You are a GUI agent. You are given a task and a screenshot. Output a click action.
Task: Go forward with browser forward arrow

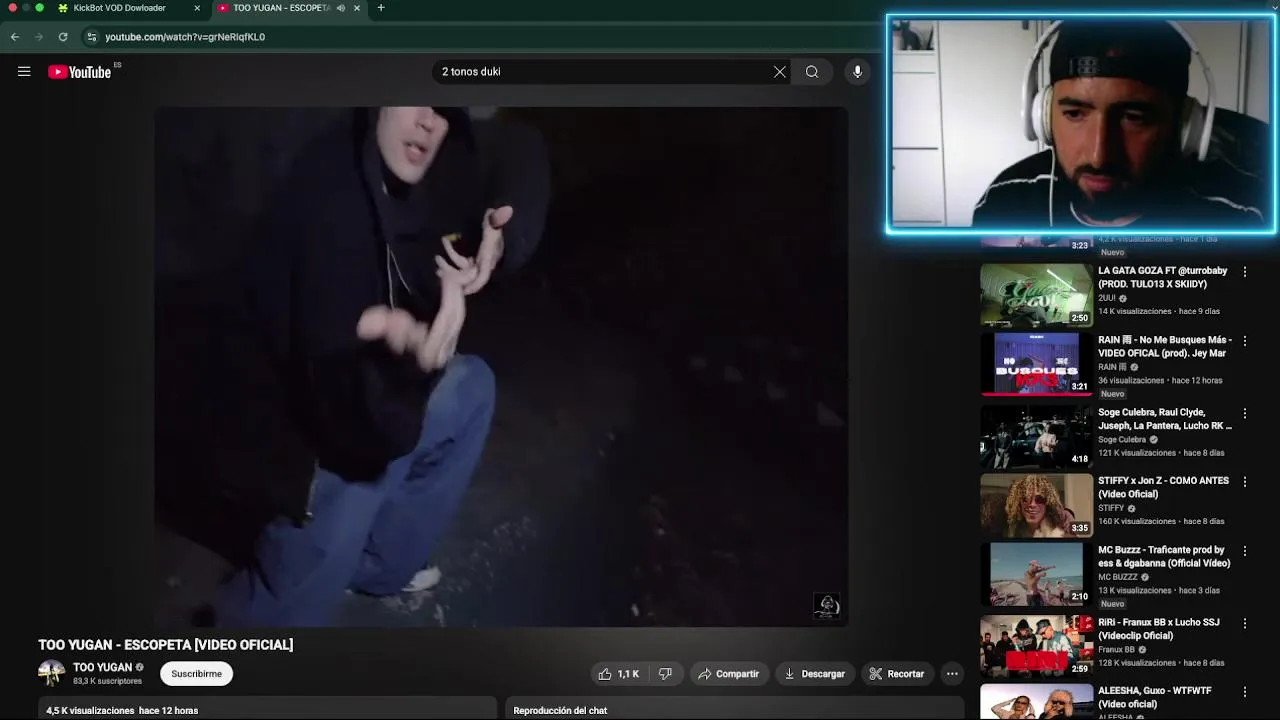click(39, 37)
